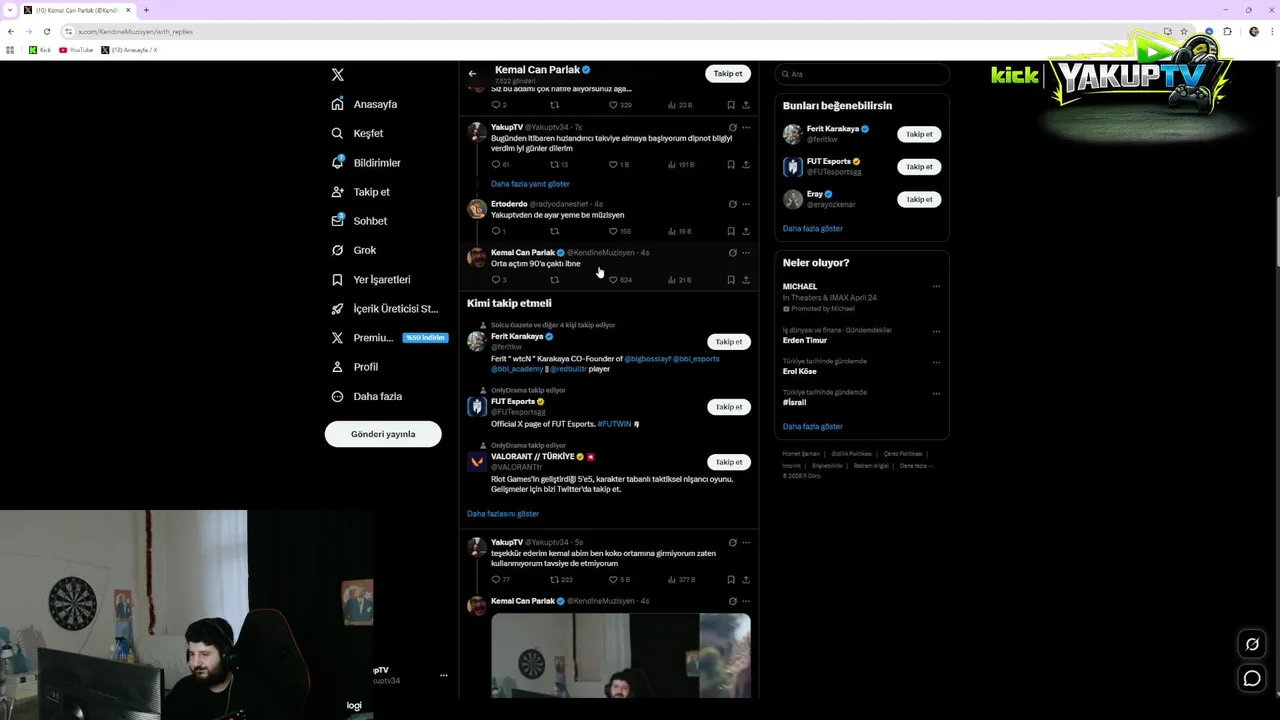This screenshot has width=1280, height=720.
Task: Open the @bigbosslayf mention link
Action: 647,358
